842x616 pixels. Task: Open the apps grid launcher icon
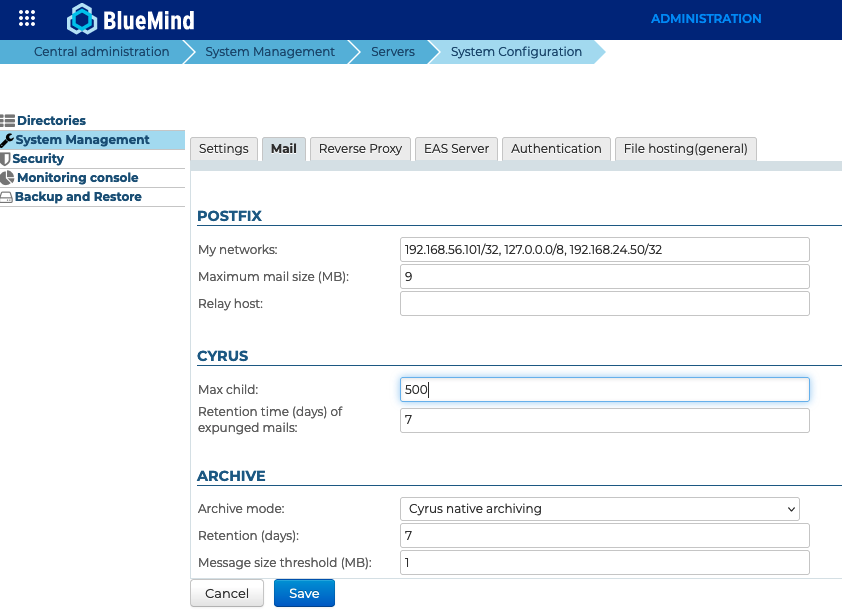27,18
